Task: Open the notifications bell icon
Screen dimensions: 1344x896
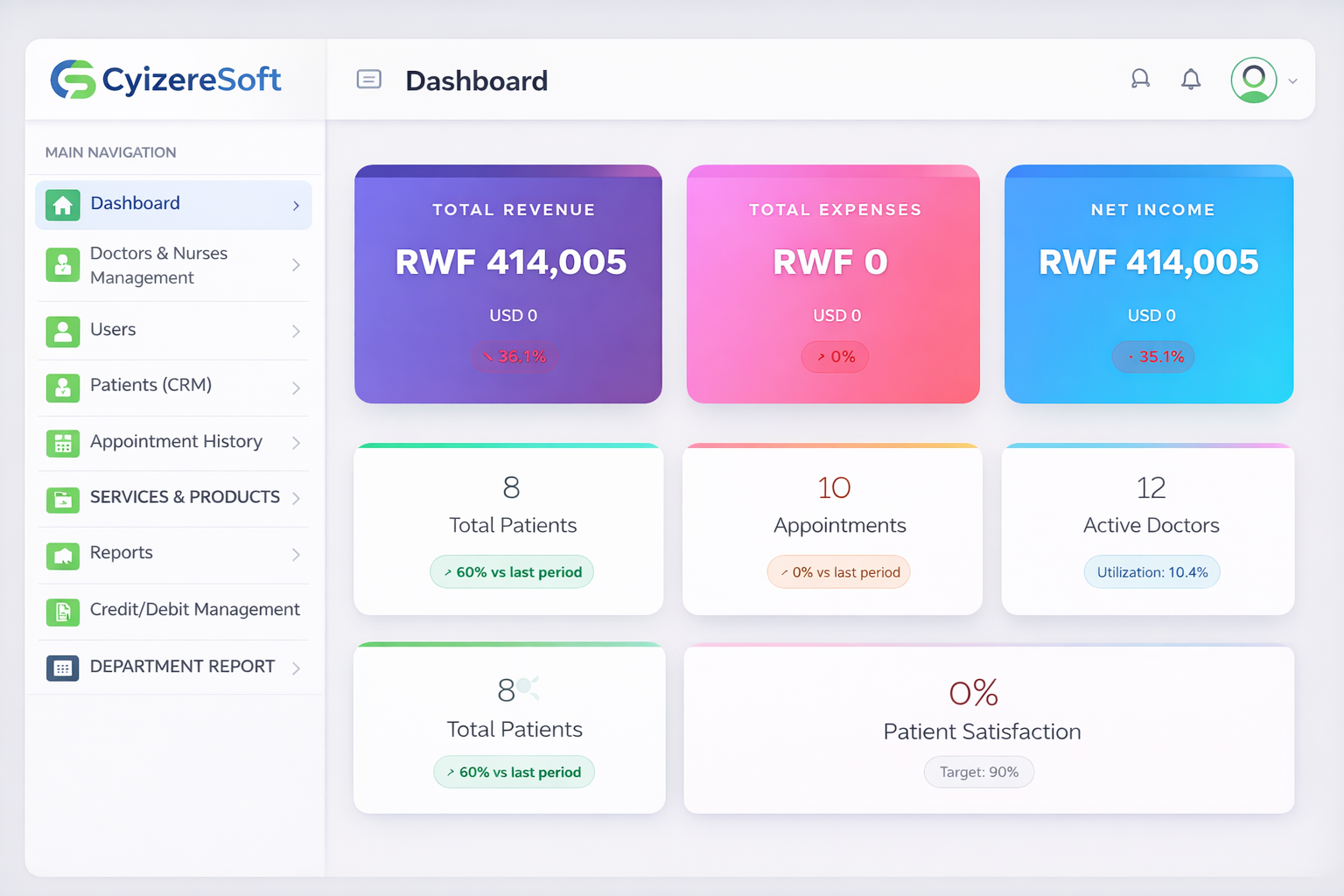Action: [x=1190, y=79]
